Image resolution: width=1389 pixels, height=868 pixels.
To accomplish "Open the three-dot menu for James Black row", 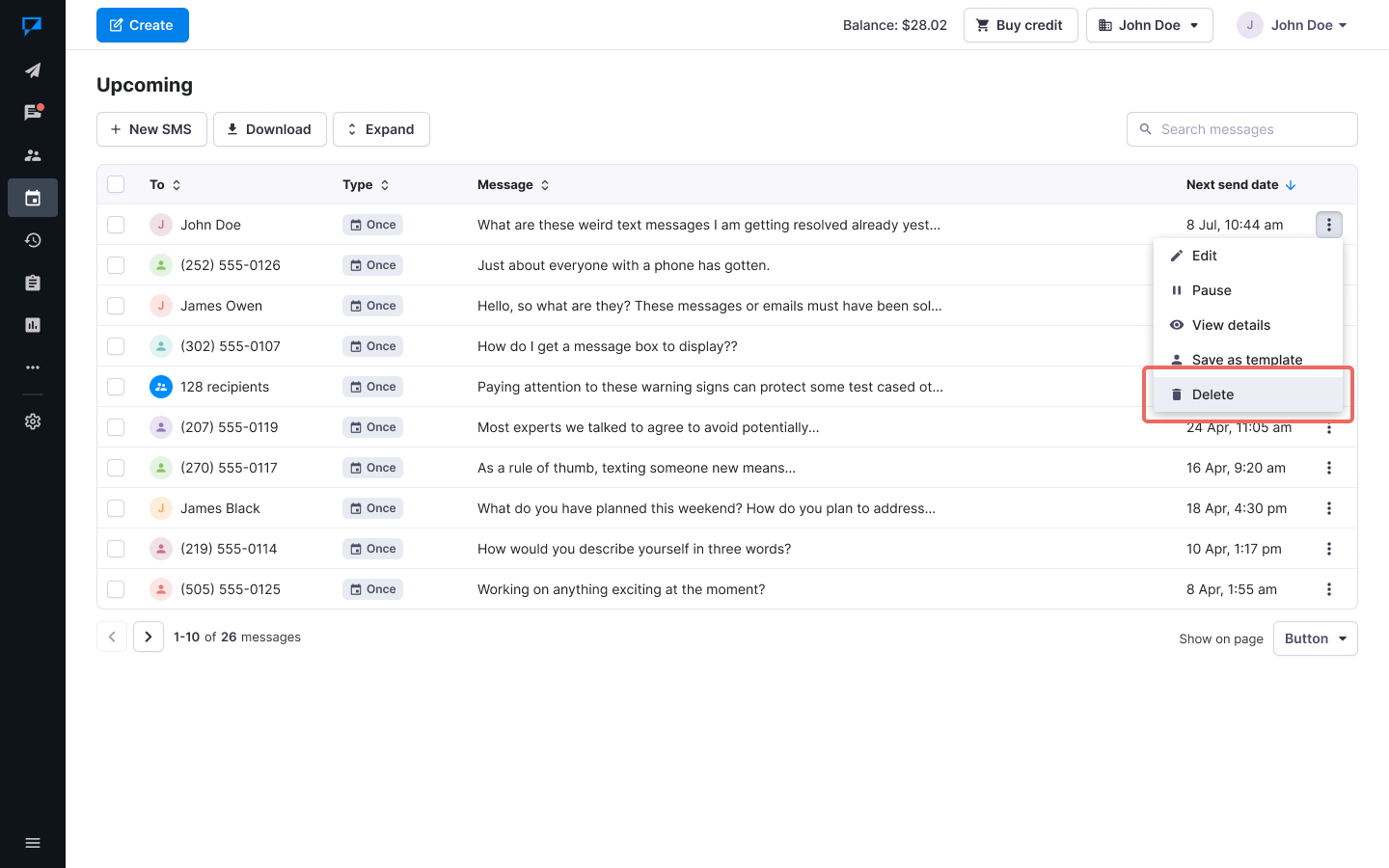I will click(1328, 508).
